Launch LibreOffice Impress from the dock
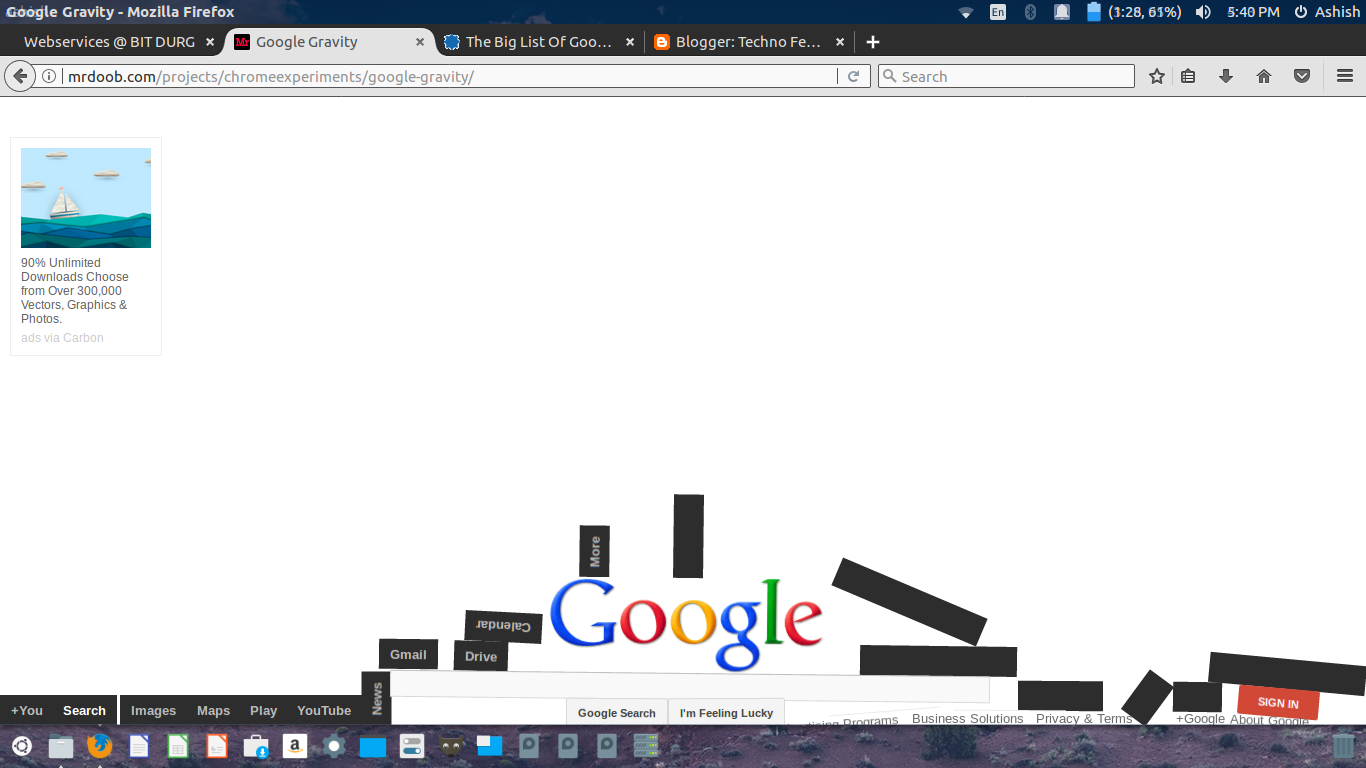1366x768 pixels. [217, 746]
